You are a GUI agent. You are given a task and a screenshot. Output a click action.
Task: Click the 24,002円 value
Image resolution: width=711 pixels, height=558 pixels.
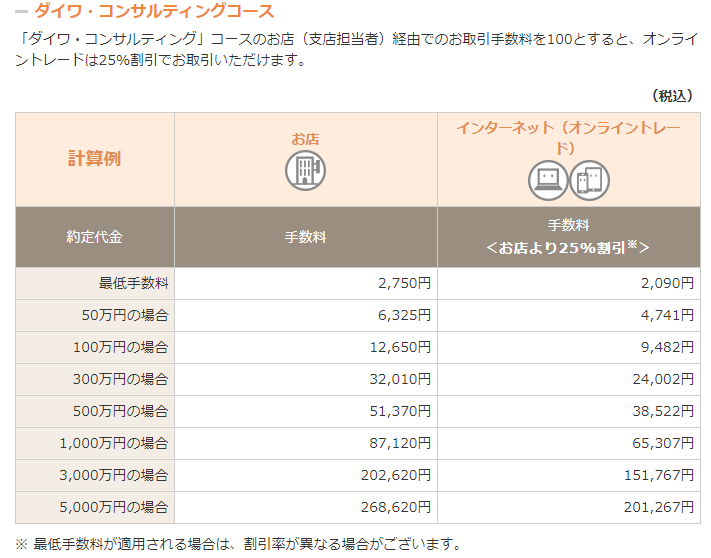(663, 379)
